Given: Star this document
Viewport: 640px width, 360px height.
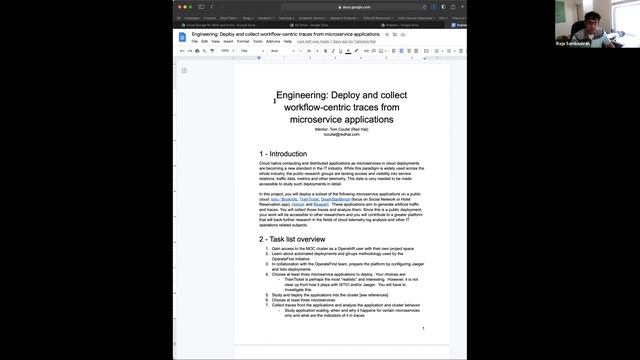Looking at the screenshot, I should [387, 35].
